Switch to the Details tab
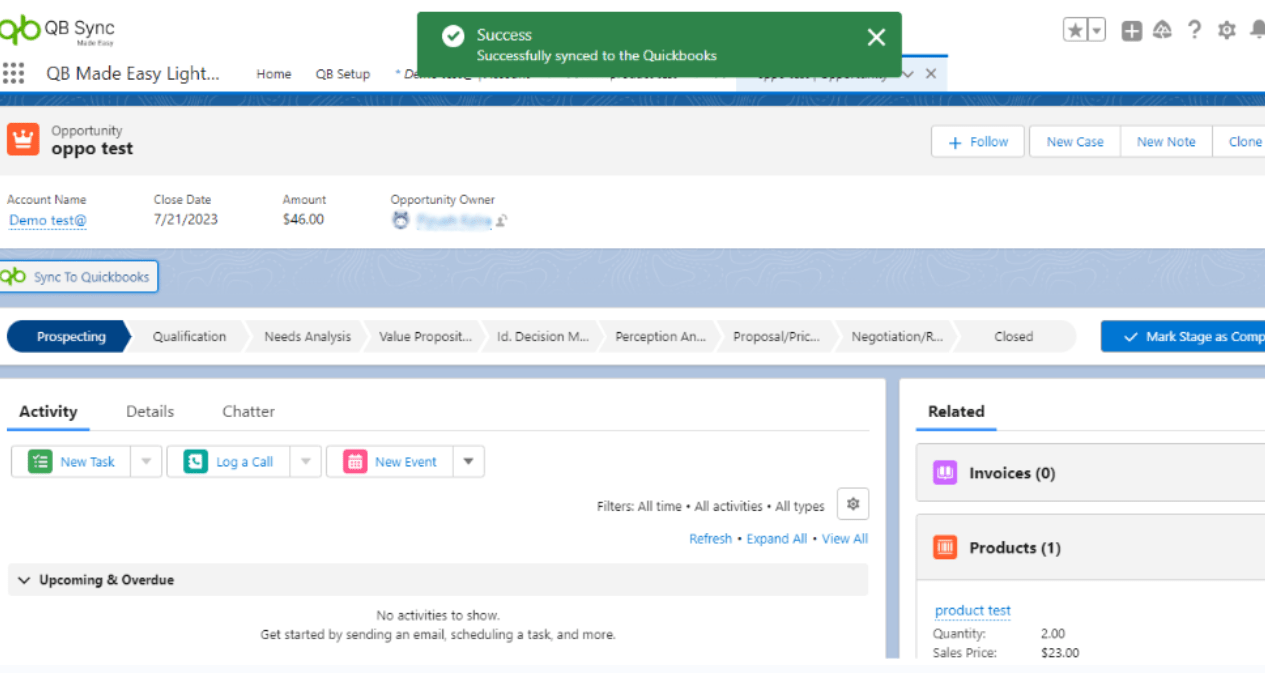The image size is (1265, 673). (150, 412)
